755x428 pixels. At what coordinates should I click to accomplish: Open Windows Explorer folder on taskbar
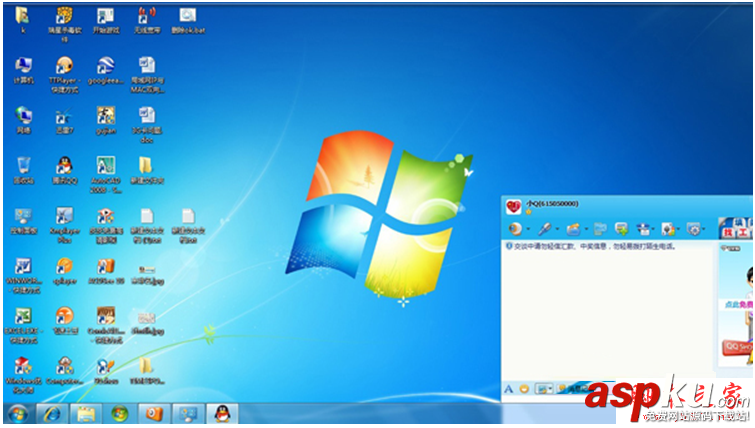coord(86,414)
